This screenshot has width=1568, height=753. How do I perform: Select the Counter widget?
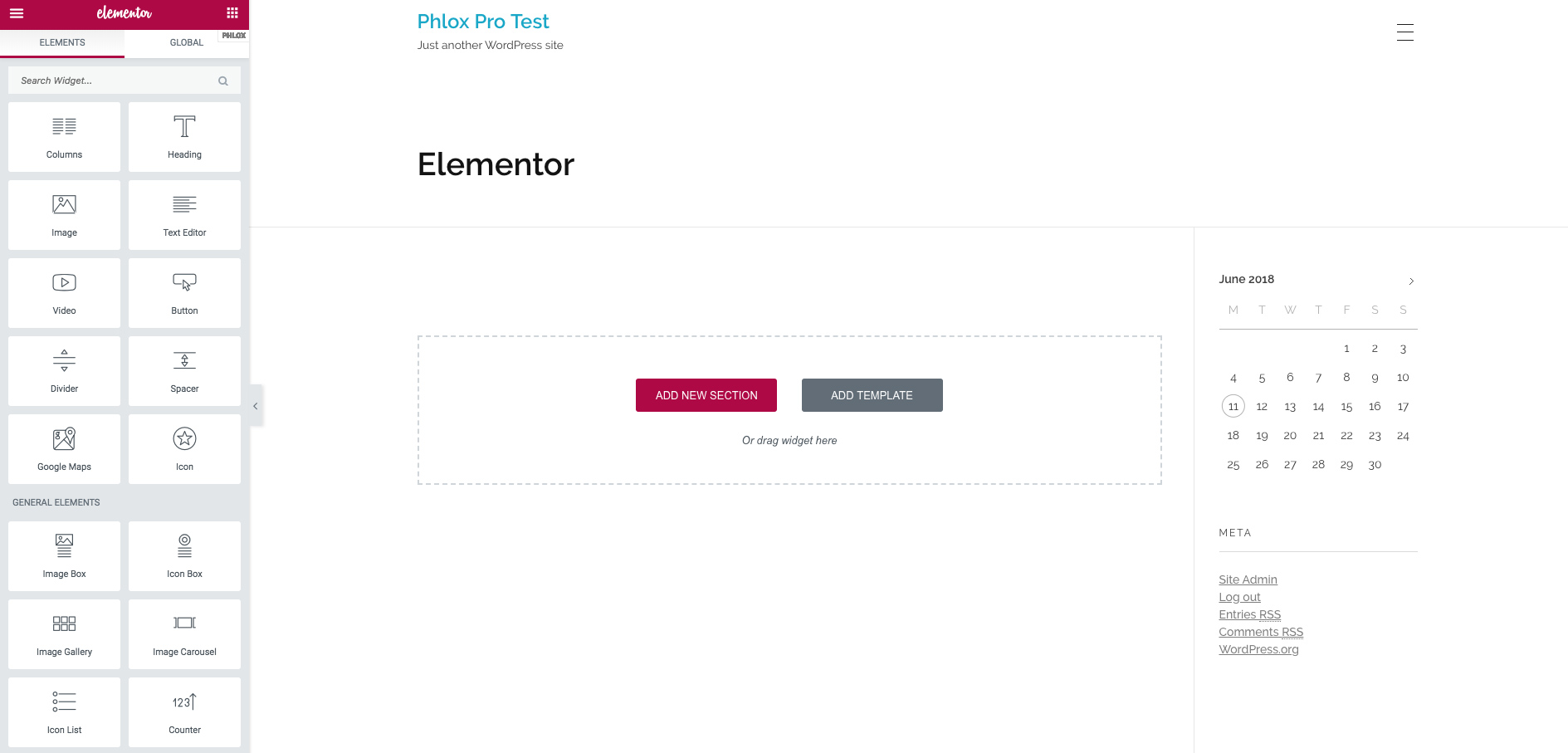184,712
